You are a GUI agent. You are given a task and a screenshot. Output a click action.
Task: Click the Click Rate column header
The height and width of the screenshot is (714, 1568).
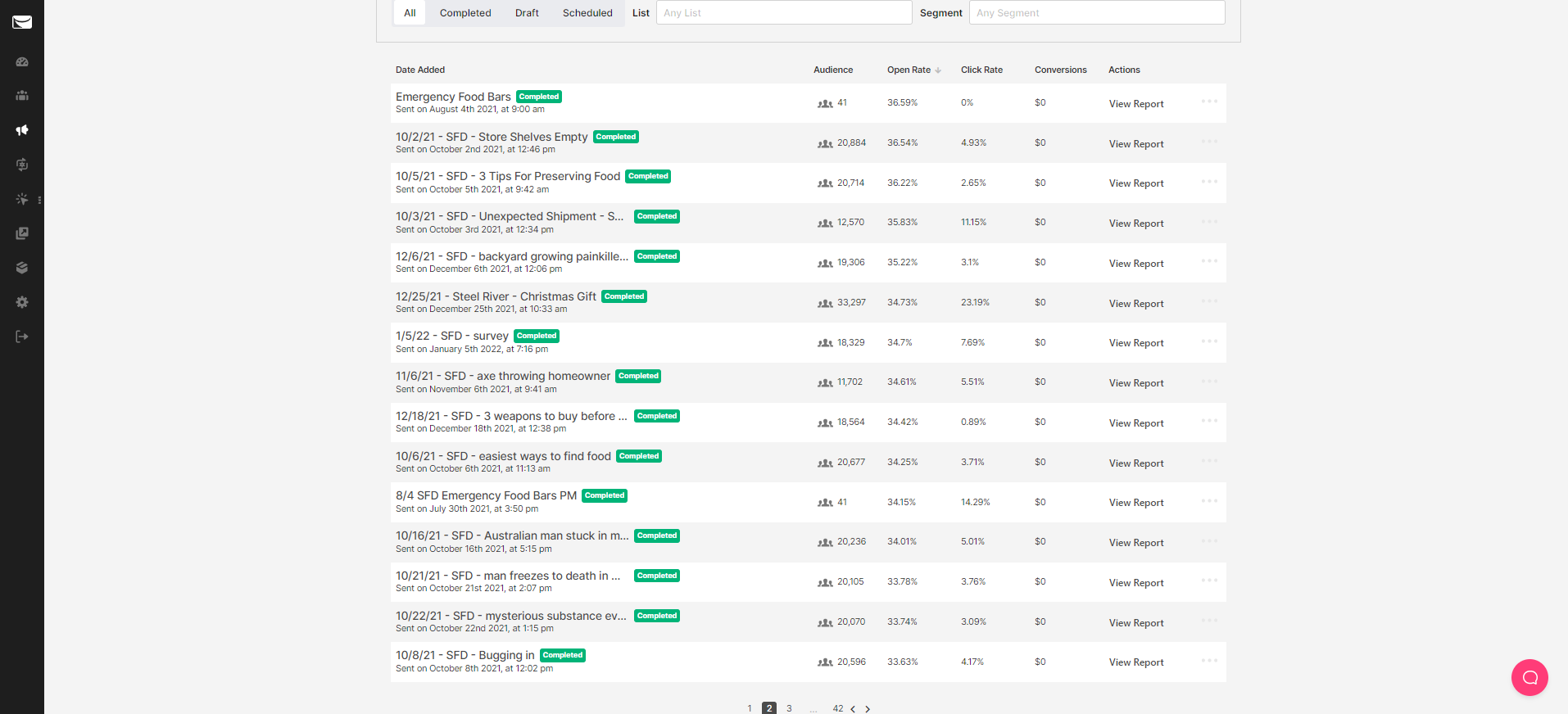click(x=981, y=70)
